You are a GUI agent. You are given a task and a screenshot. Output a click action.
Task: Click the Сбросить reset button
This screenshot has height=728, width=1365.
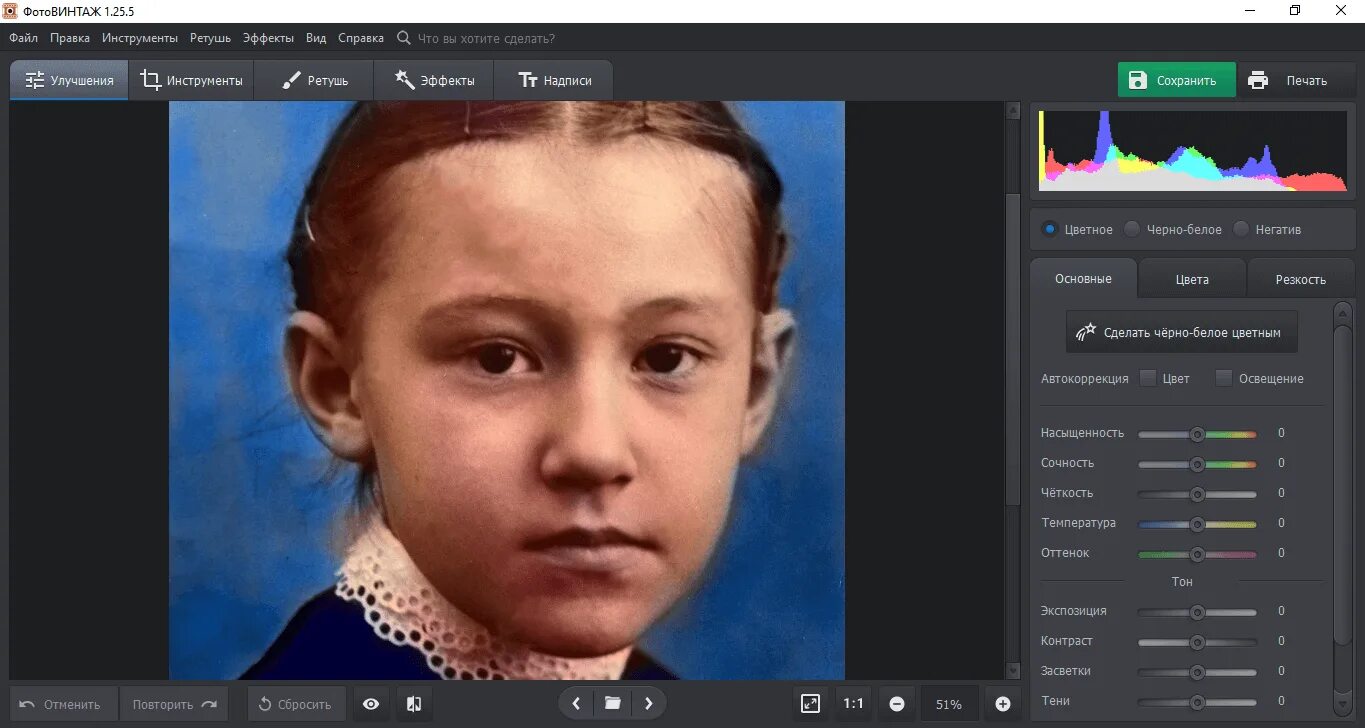coord(296,704)
